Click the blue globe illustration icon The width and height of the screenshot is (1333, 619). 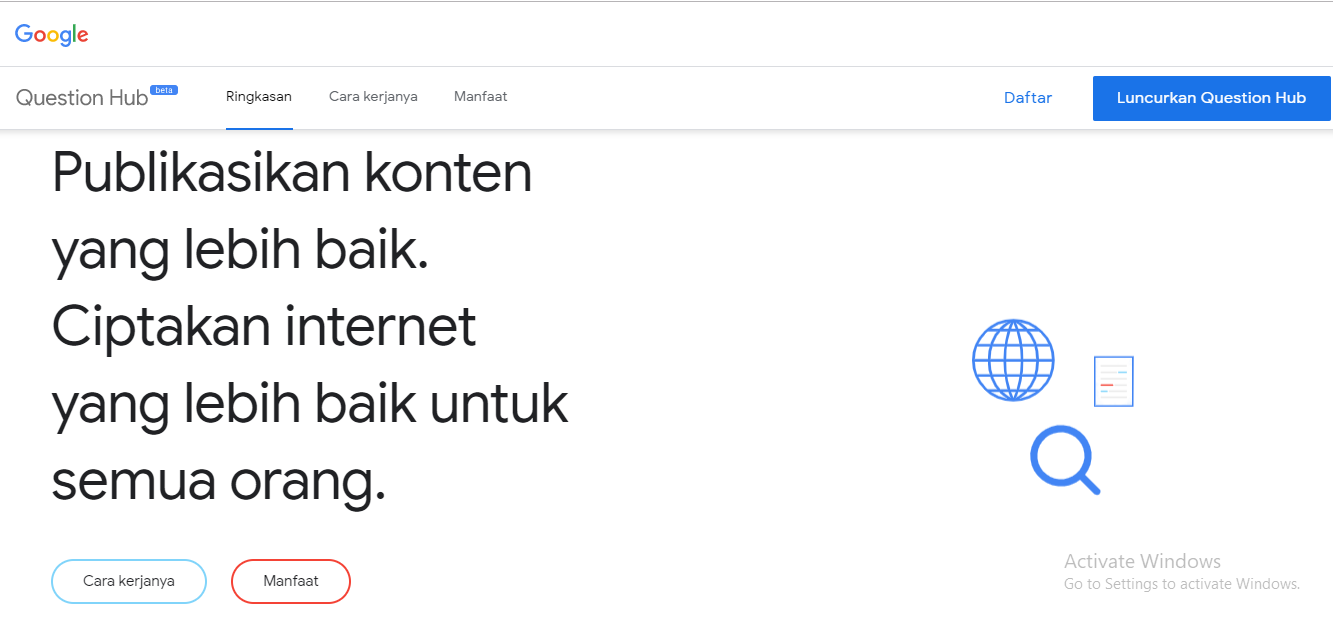pyautogui.click(x=1013, y=360)
